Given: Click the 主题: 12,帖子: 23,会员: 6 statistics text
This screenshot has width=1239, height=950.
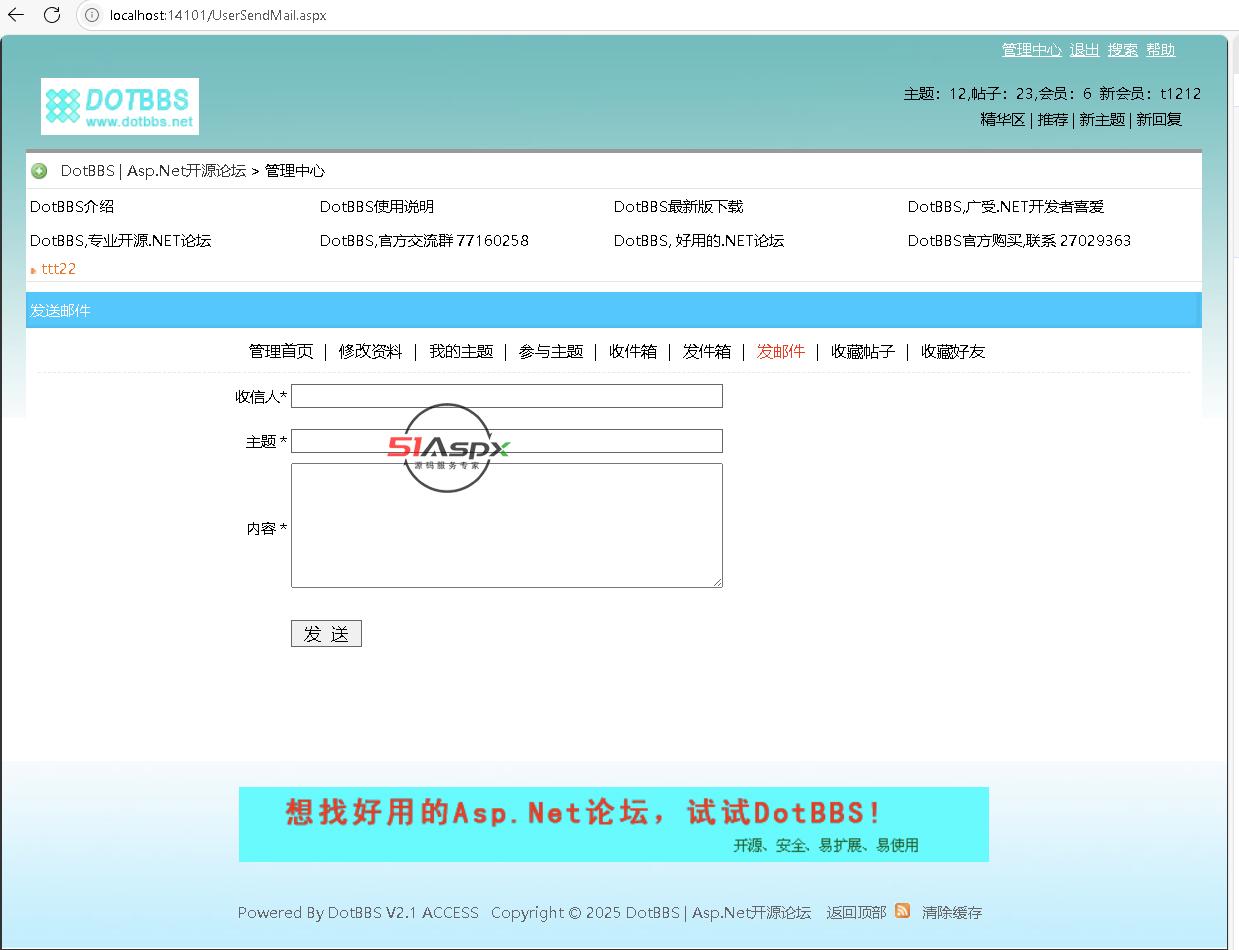Looking at the screenshot, I should point(998,94).
